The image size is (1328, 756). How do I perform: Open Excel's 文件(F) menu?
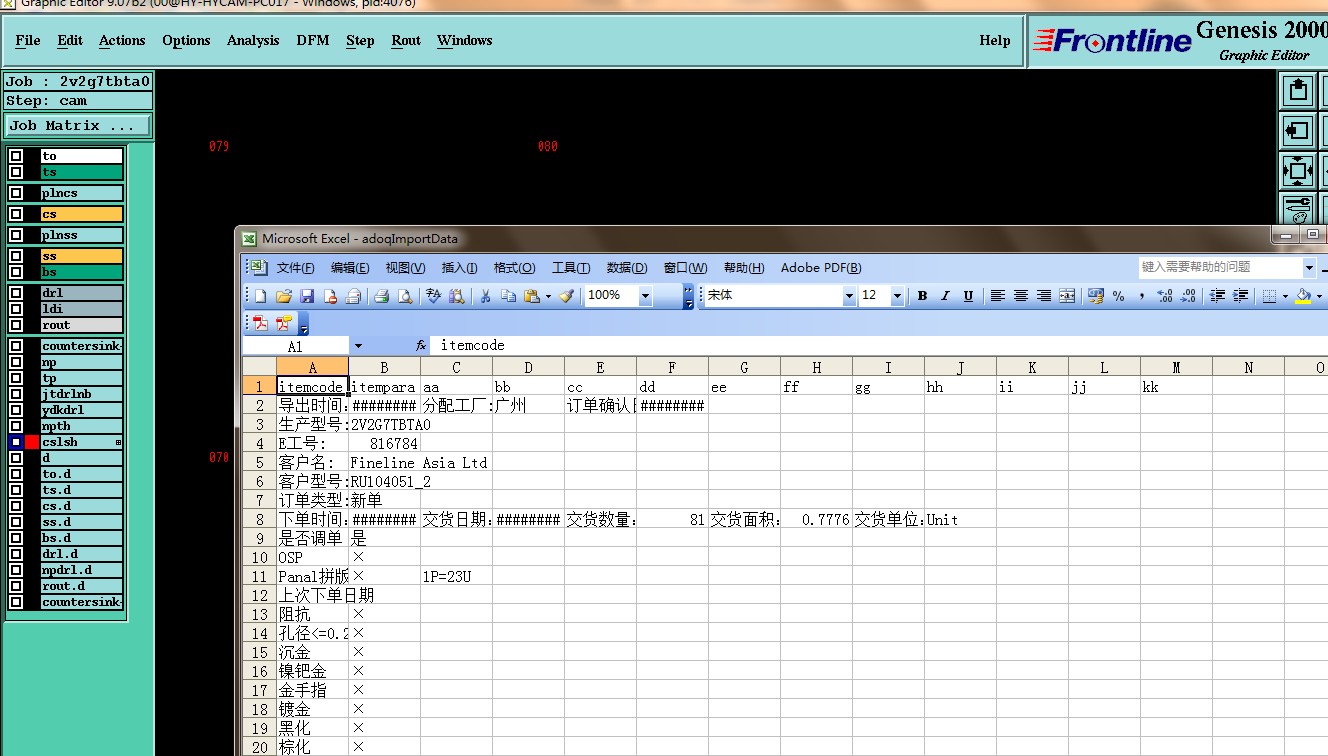[x=296, y=268]
